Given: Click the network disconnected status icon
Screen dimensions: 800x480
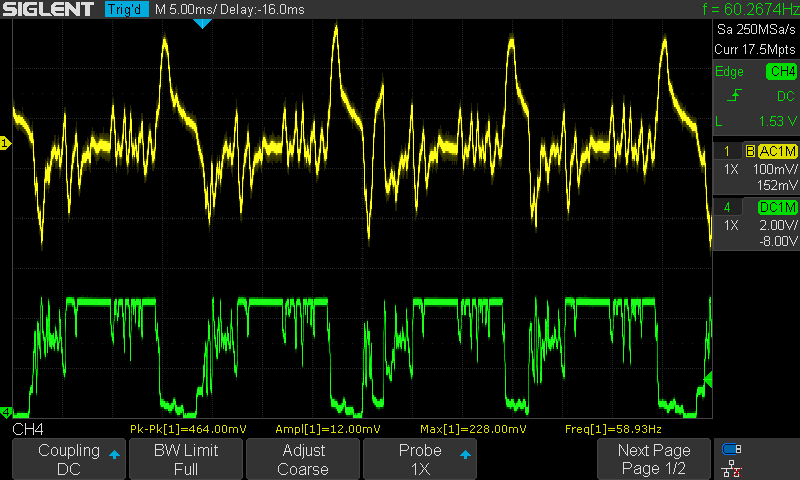Looking at the screenshot, I should pos(732,469).
